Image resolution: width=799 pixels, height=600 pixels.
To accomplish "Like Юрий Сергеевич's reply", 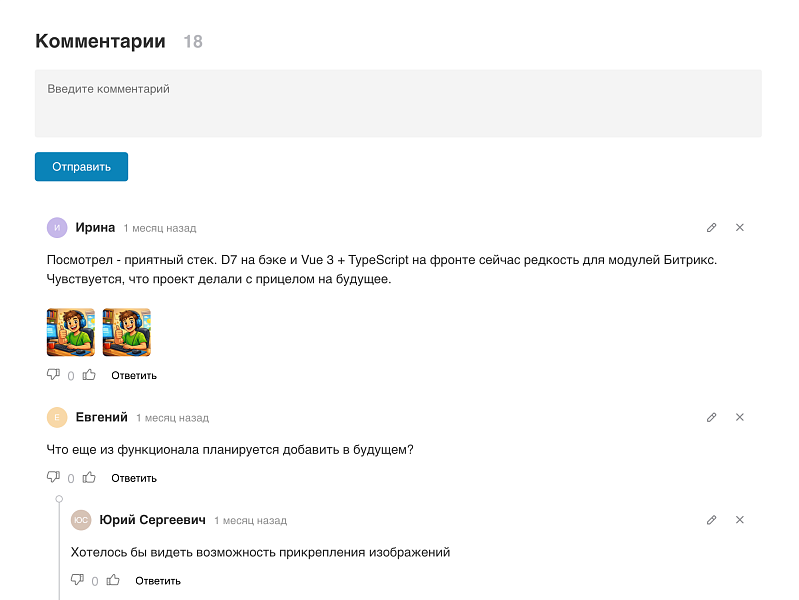I will point(113,580).
